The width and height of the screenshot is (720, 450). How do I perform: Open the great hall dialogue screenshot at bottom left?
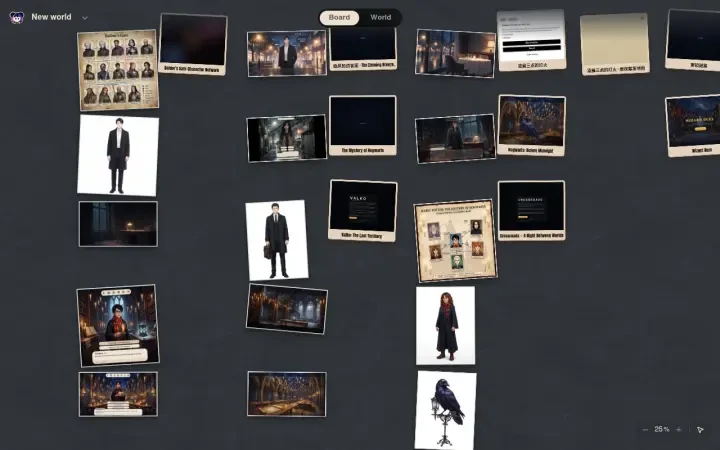118,394
